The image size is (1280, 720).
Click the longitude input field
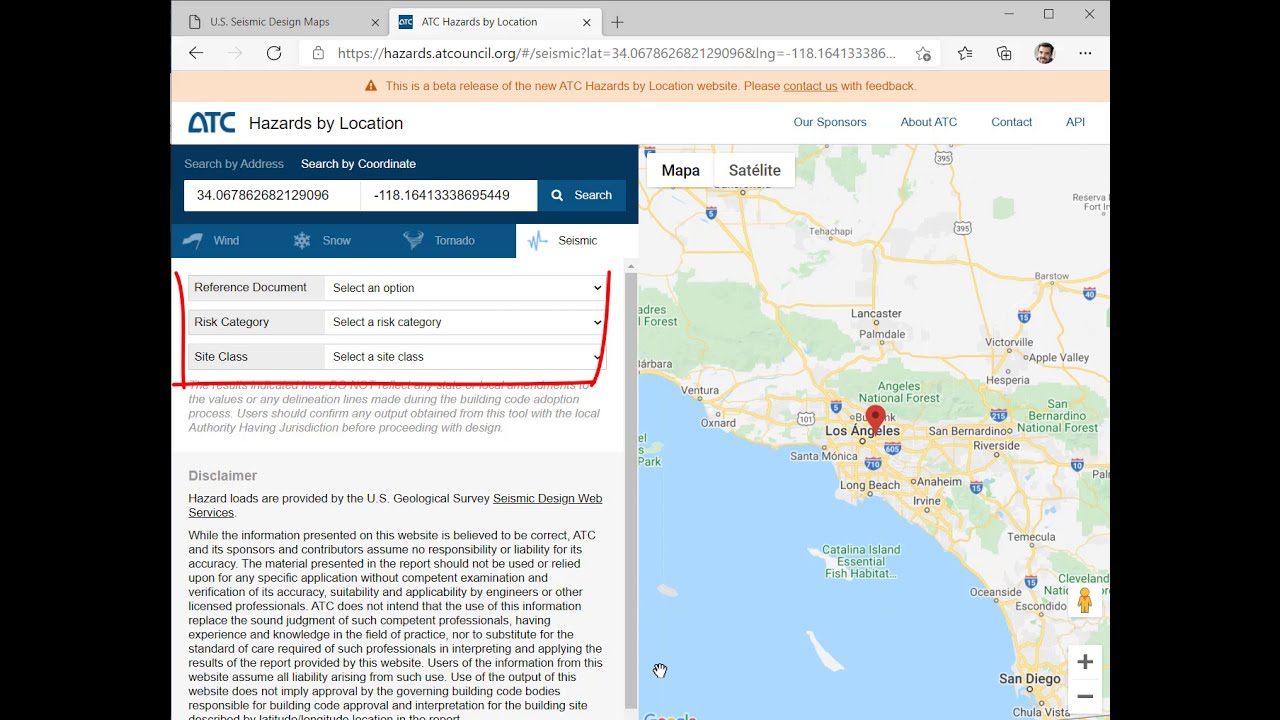pos(449,195)
